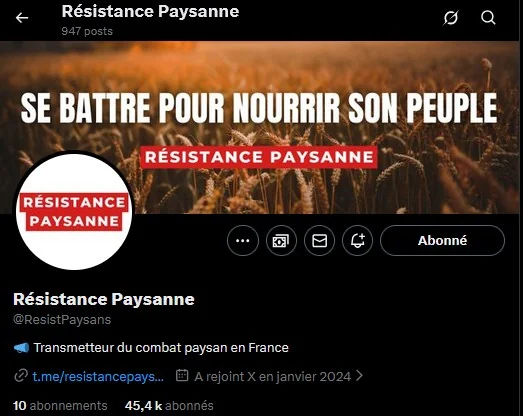Open the three-dot more options menu

click(243, 241)
